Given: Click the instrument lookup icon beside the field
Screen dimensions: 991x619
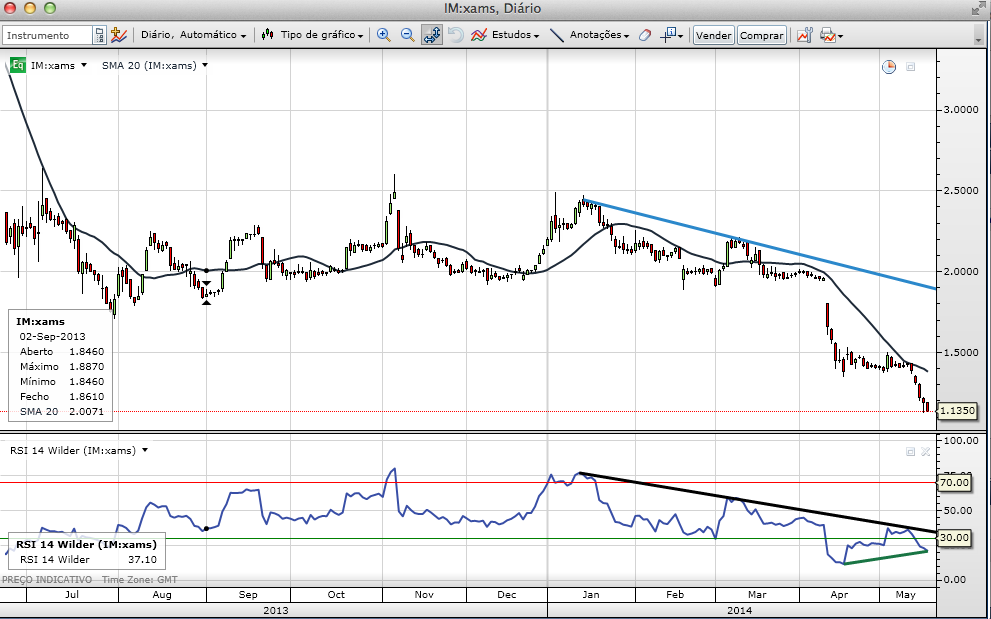Looking at the screenshot, I should (99, 35).
